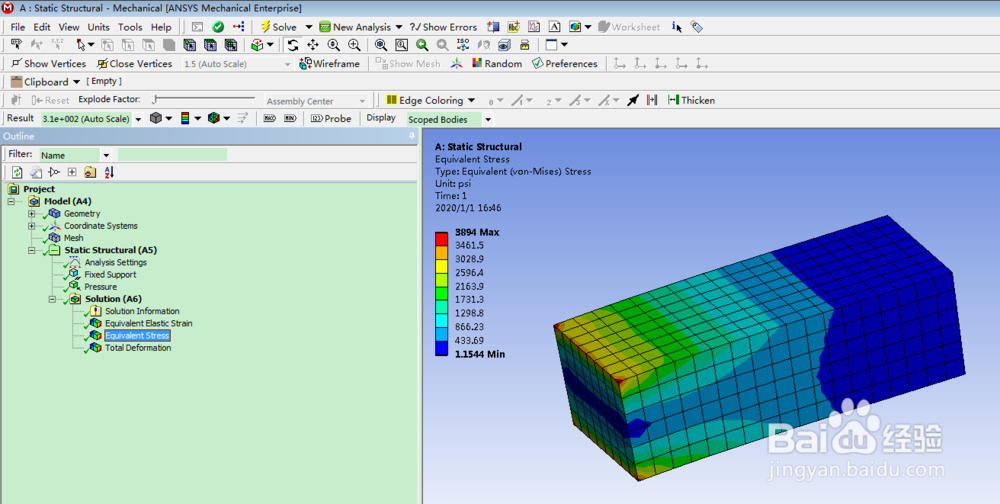
Task: Open the Solve dropdown arrow
Action: tap(309, 27)
